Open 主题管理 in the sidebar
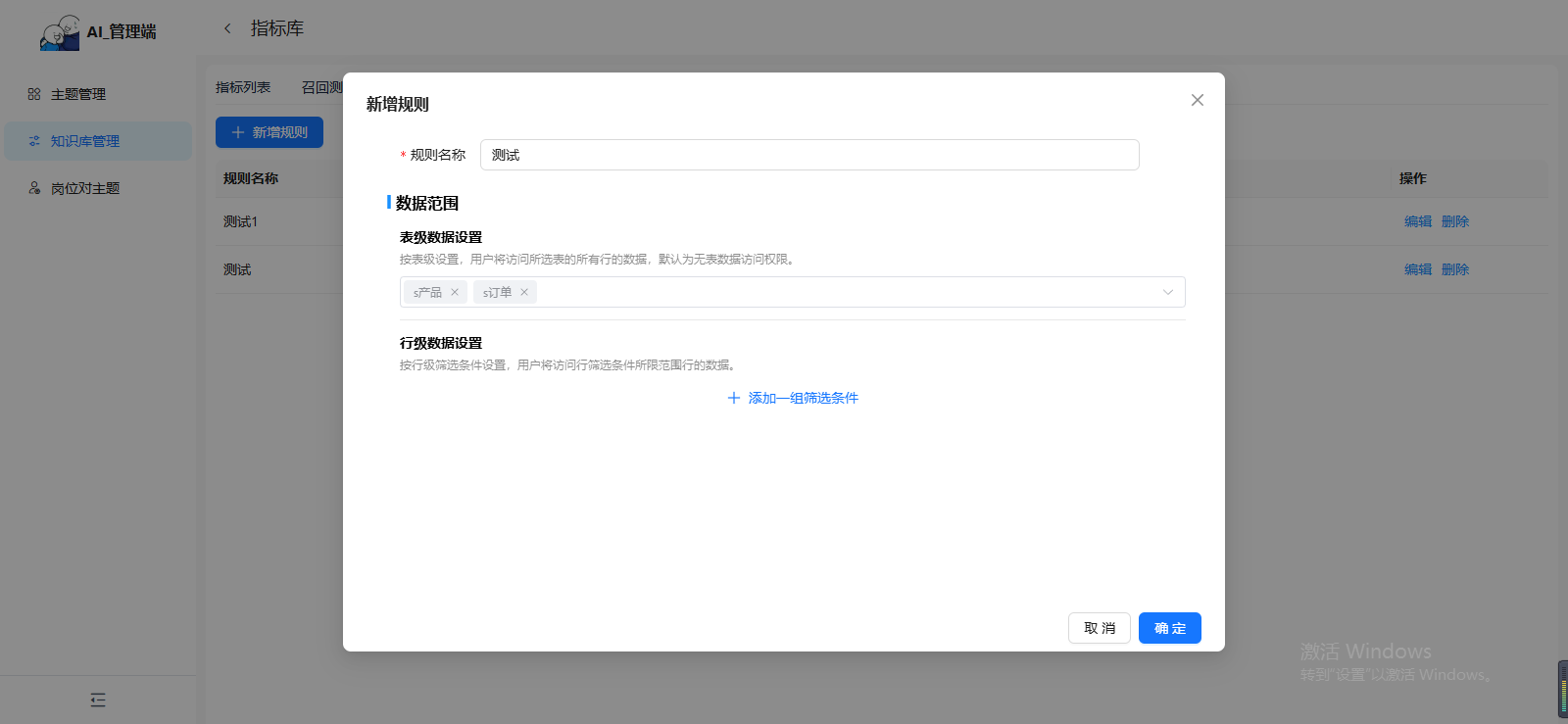1568x724 pixels. point(78,94)
